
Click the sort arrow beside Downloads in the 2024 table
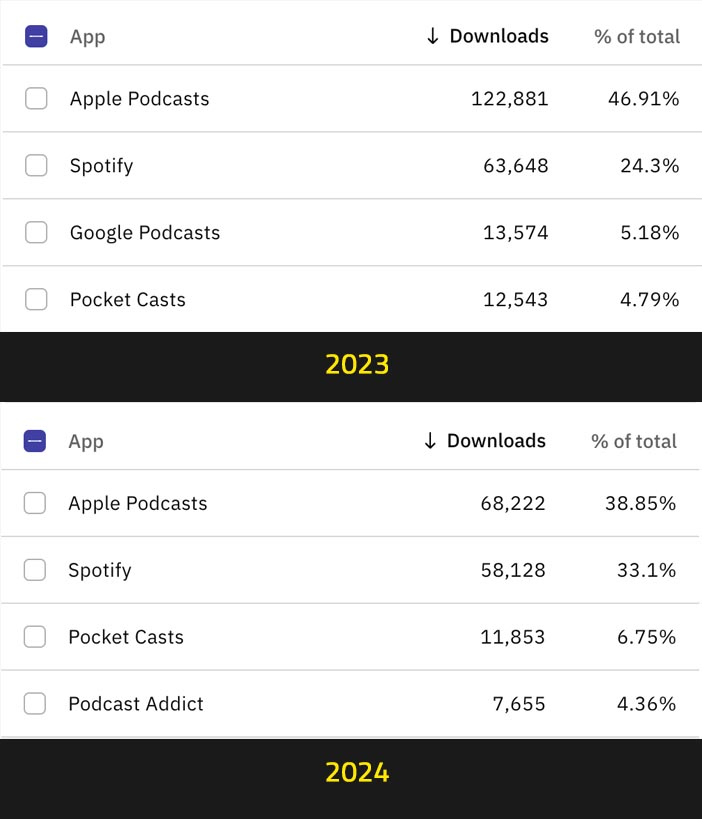tap(430, 441)
